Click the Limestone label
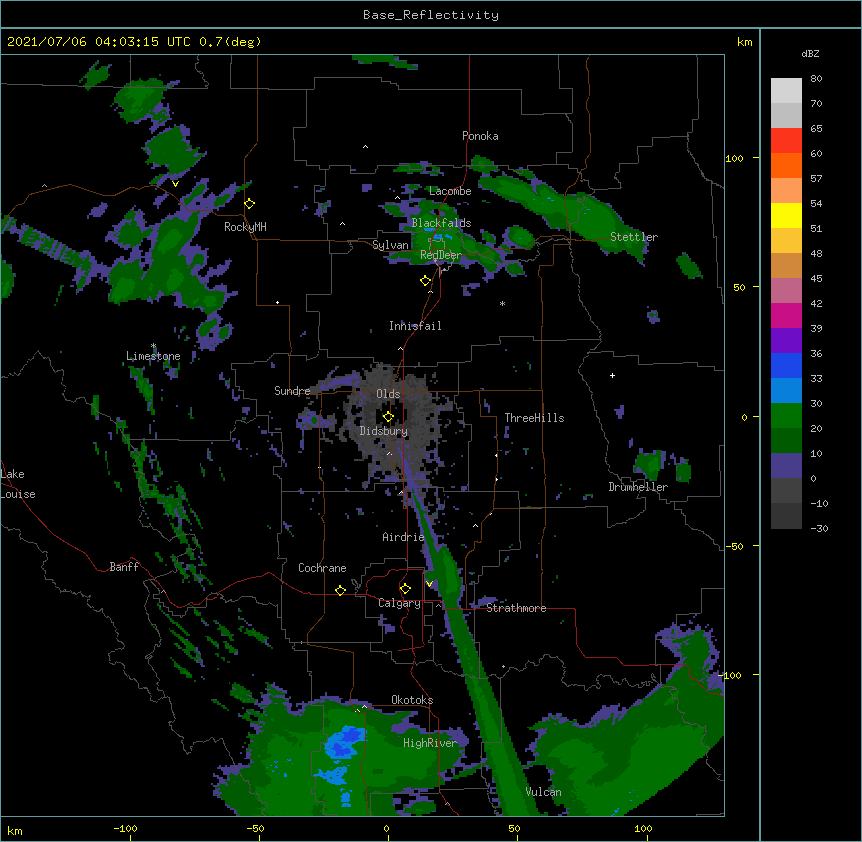The width and height of the screenshot is (862, 842). point(153,356)
